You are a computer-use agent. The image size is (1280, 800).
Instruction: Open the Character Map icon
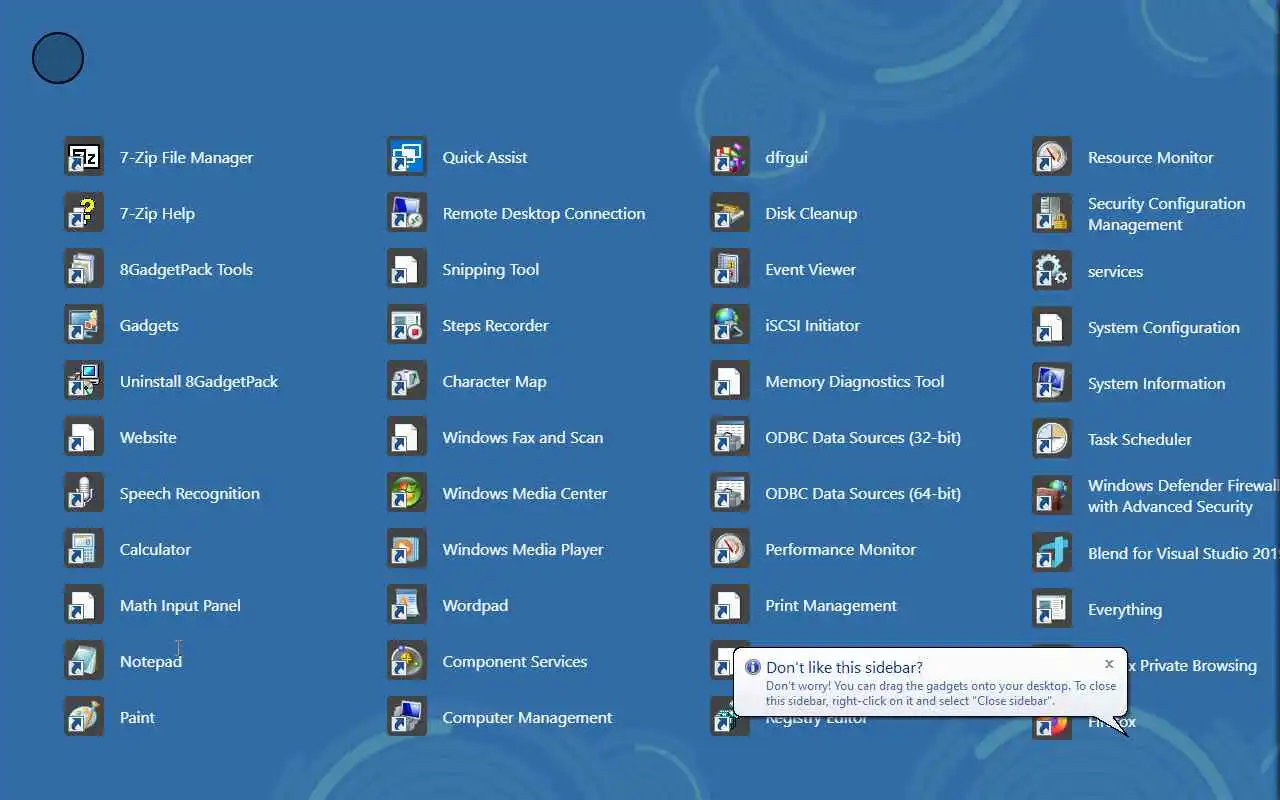(x=407, y=381)
